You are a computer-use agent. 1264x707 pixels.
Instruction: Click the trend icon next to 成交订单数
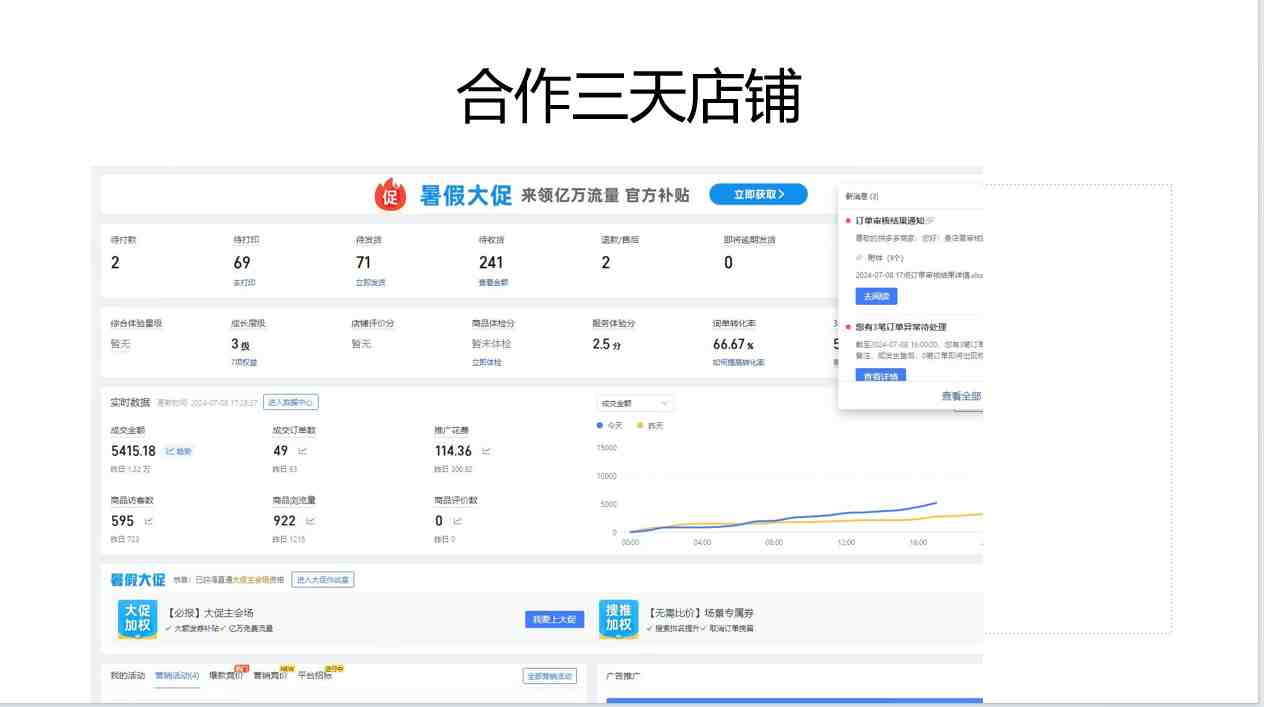[303, 451]
